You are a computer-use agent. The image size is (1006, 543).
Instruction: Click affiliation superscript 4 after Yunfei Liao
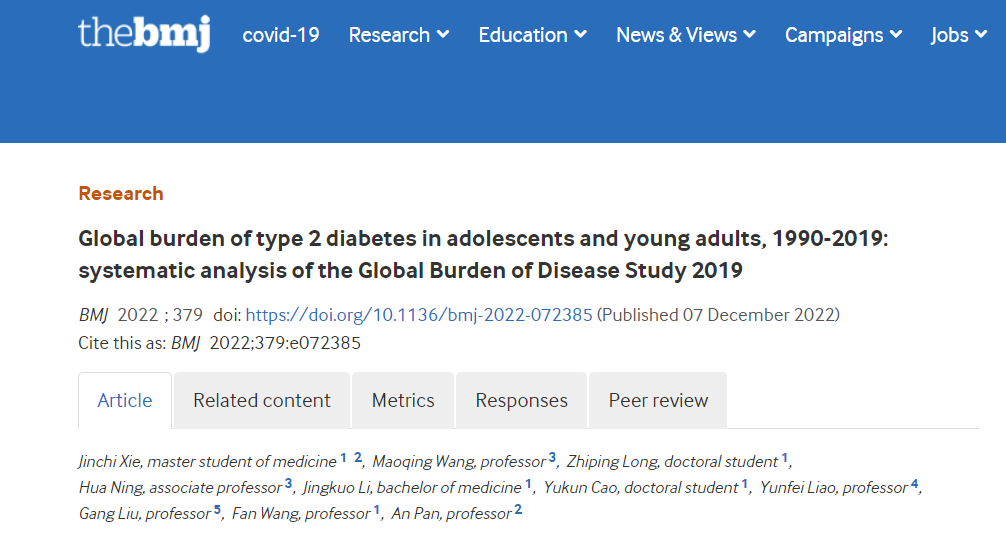pyautogui.click(x=915, y=484)
